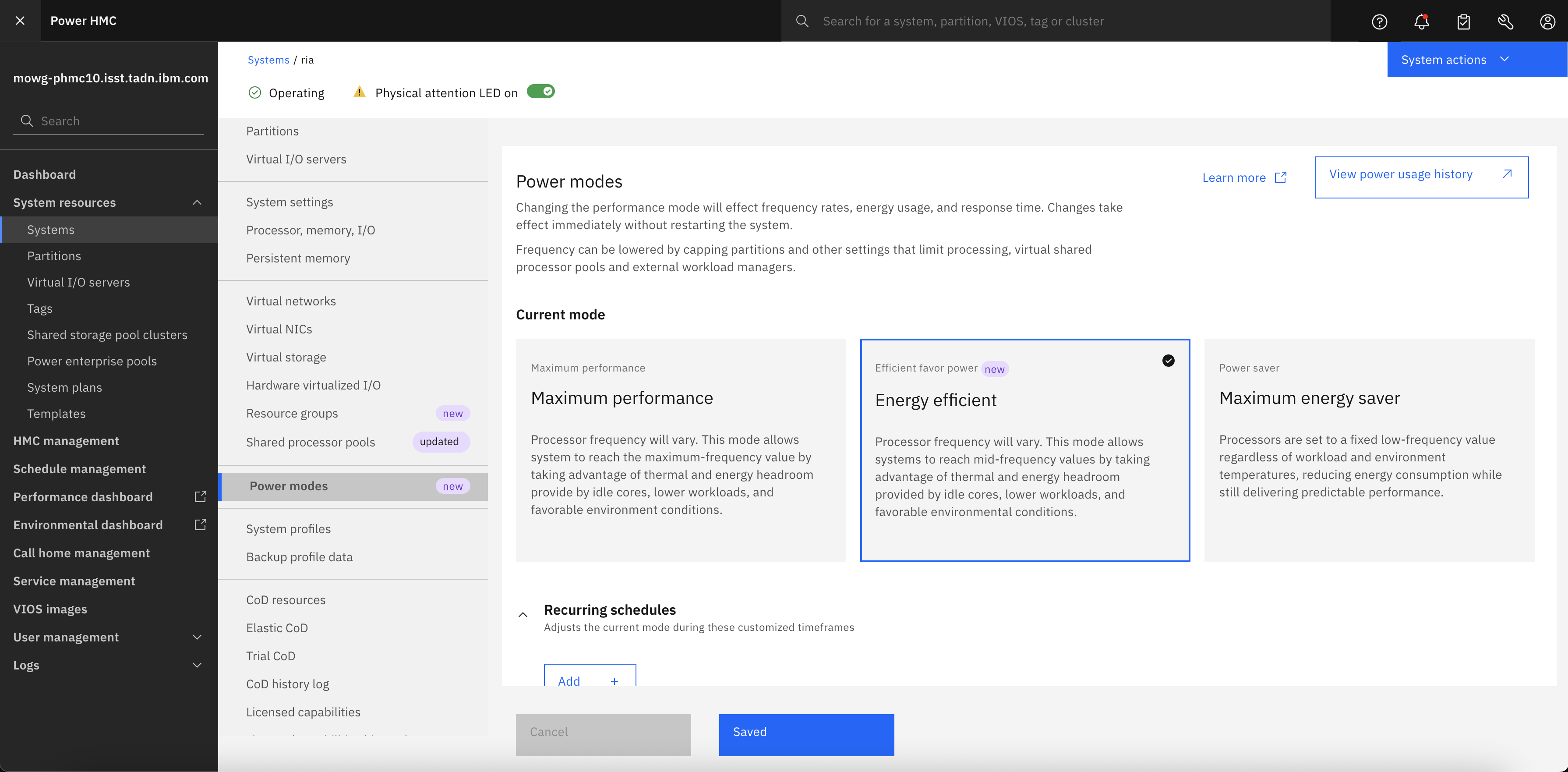Open the Help icon in top bar
1568x772 pixels.
[x=1379, y=21]
